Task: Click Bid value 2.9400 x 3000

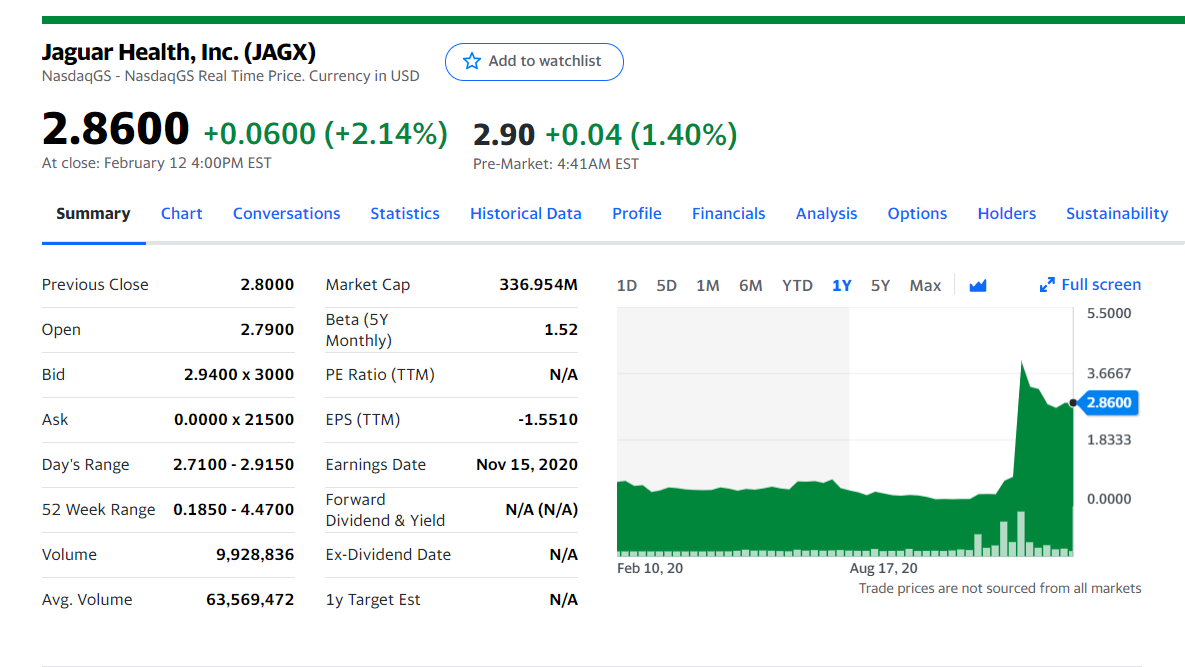Action: [239, 375]
